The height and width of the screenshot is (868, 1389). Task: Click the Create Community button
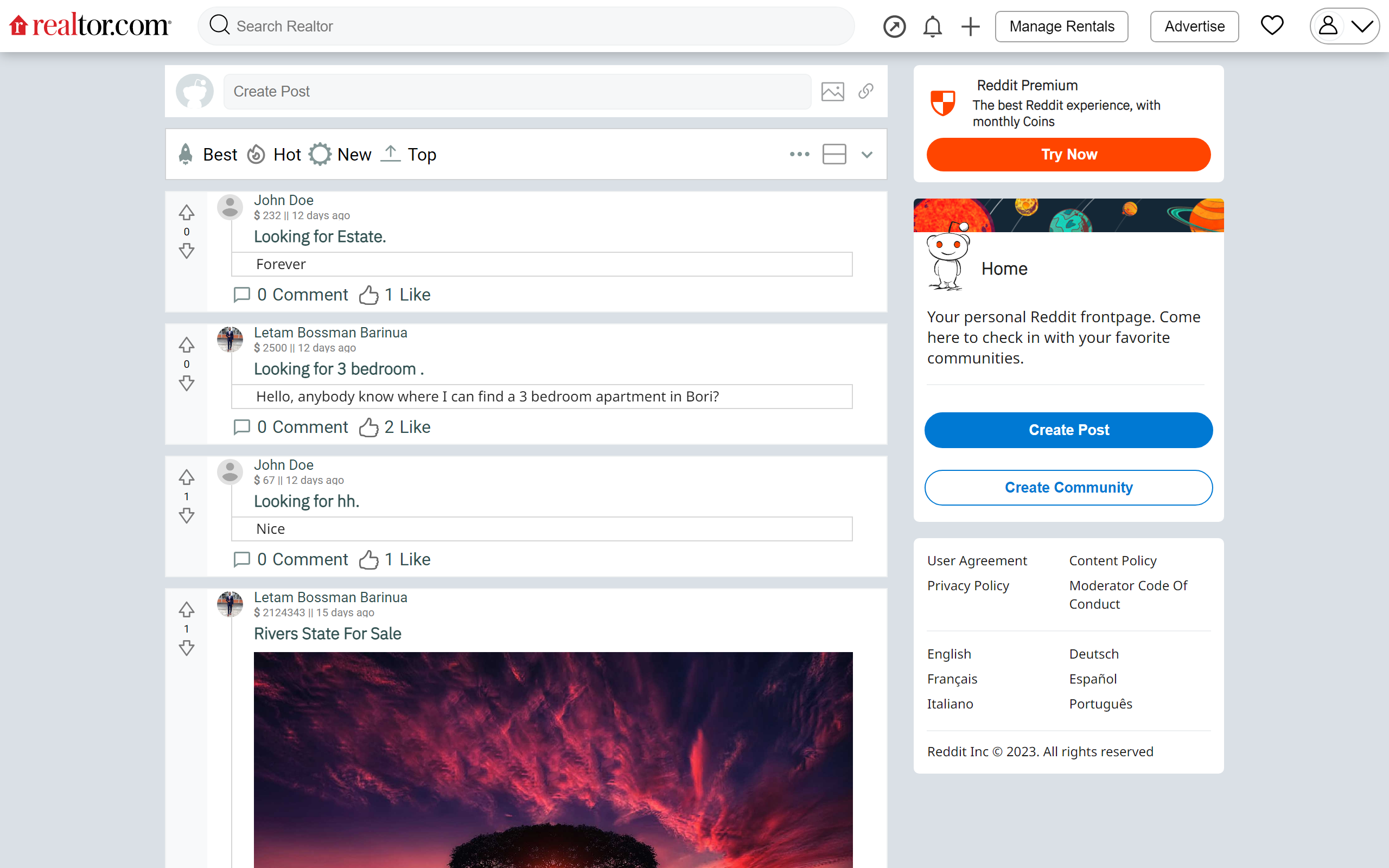coord(1068,487)
